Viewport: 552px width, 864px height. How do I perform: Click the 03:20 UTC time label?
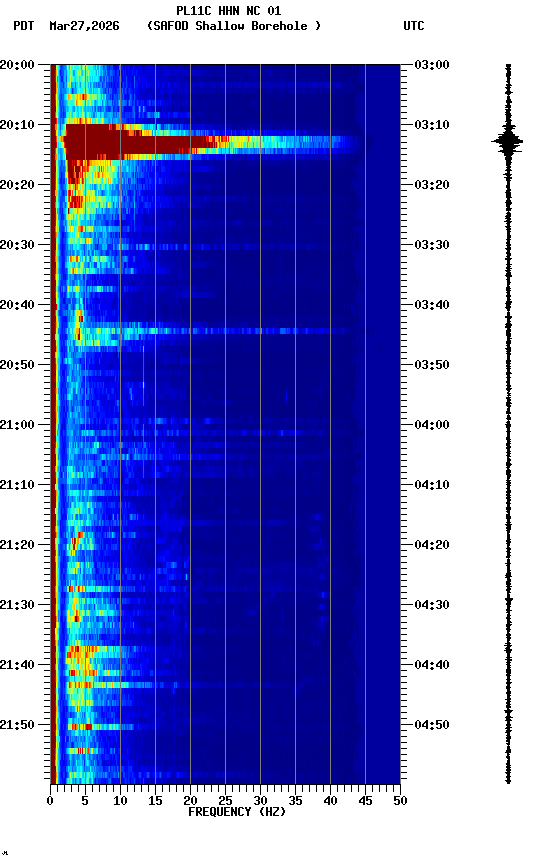pyautogui.click(x=432, y=185)
